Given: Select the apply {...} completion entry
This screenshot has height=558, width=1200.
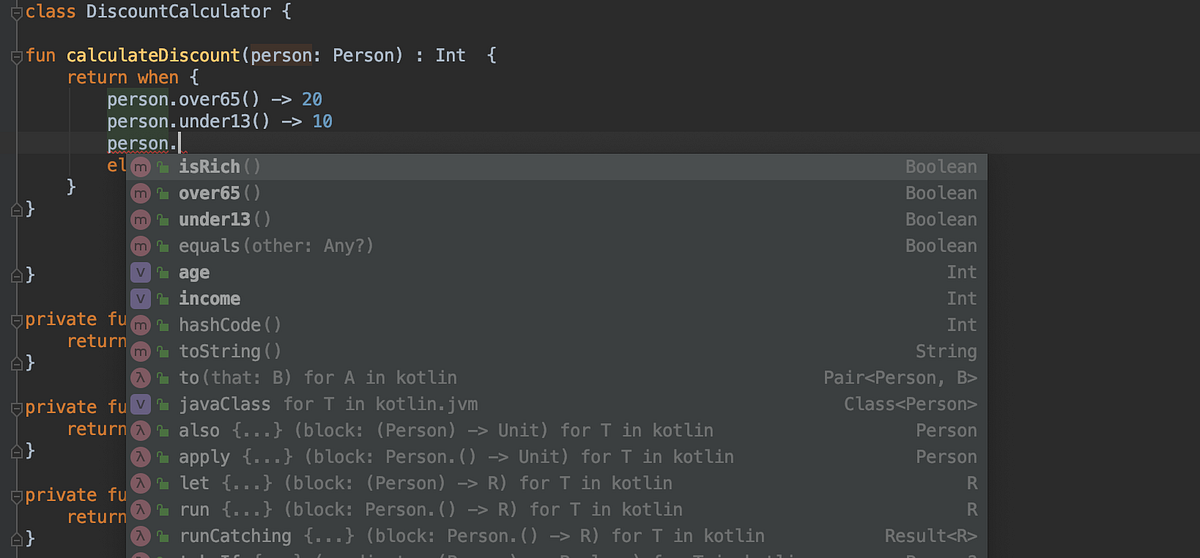Looking at the screenshot, I should pyautogui.click(x=556, y=456).
